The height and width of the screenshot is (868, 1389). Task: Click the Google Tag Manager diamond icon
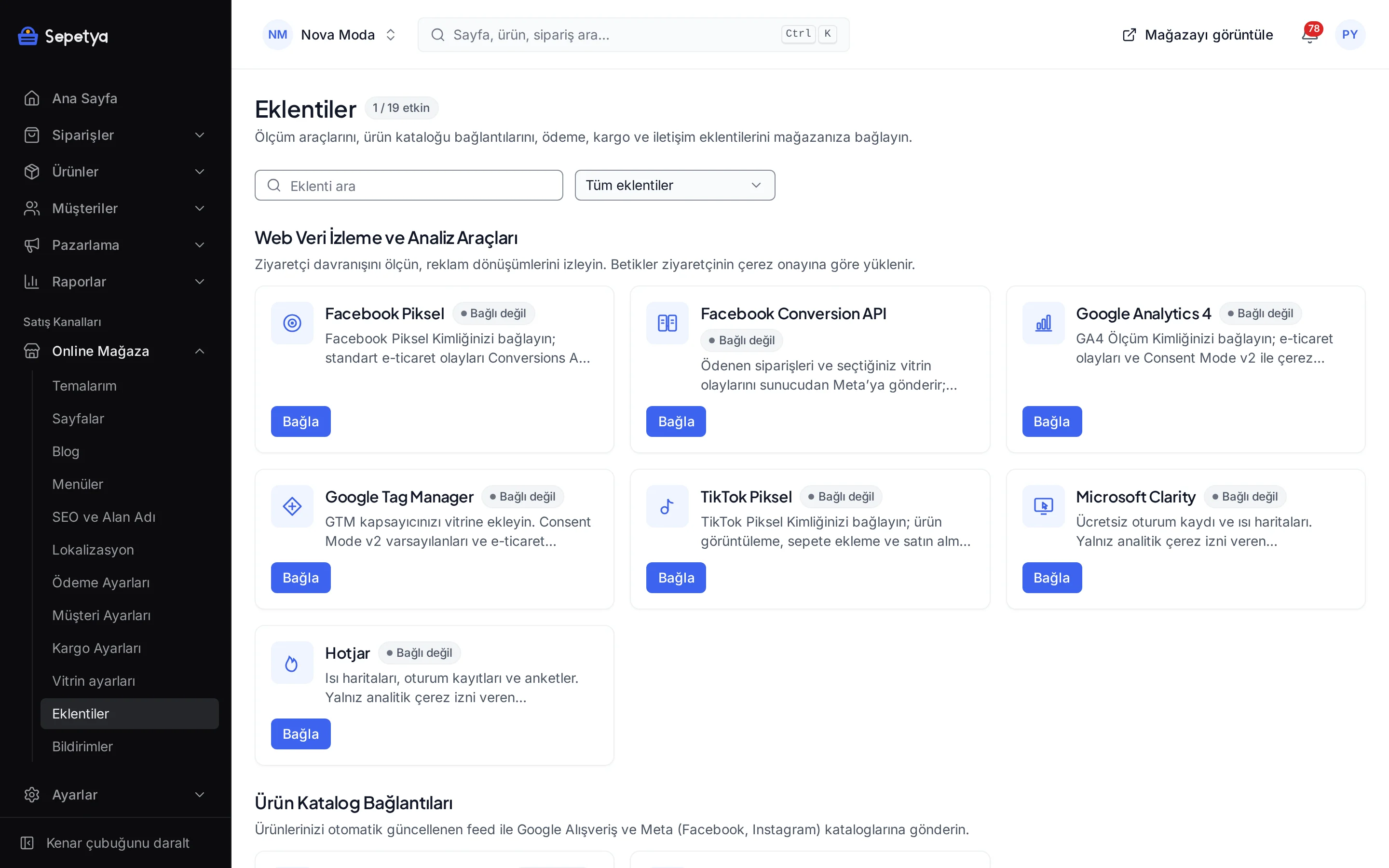tap(292, 506)
